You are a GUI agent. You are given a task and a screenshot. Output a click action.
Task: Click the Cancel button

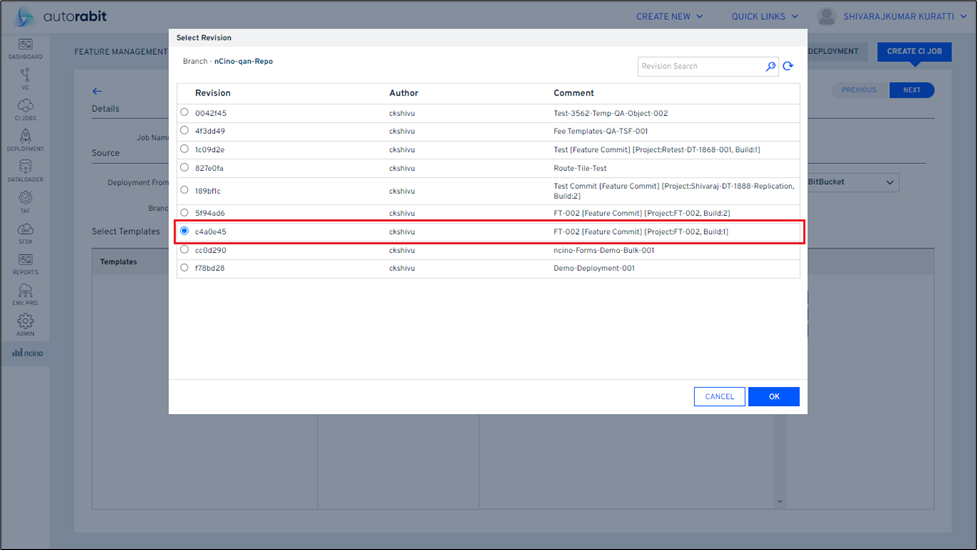click(x=719, y=397)
